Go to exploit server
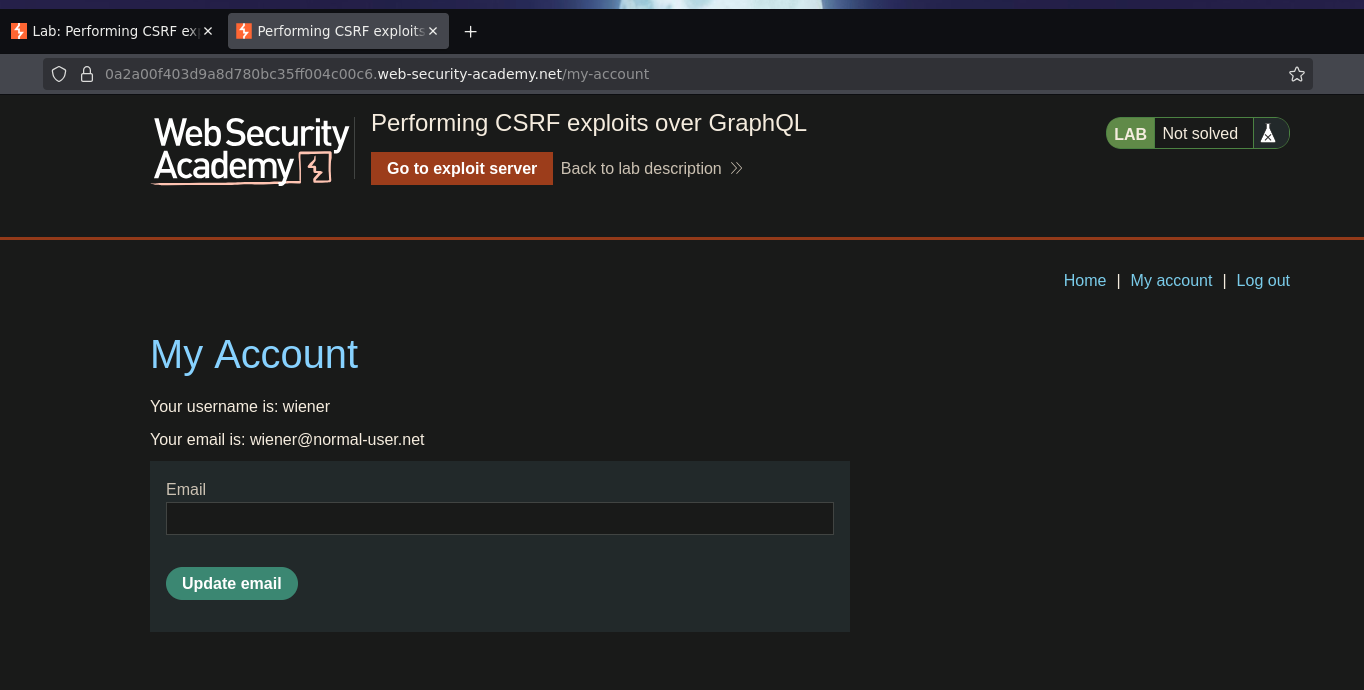 pos(462,168)
